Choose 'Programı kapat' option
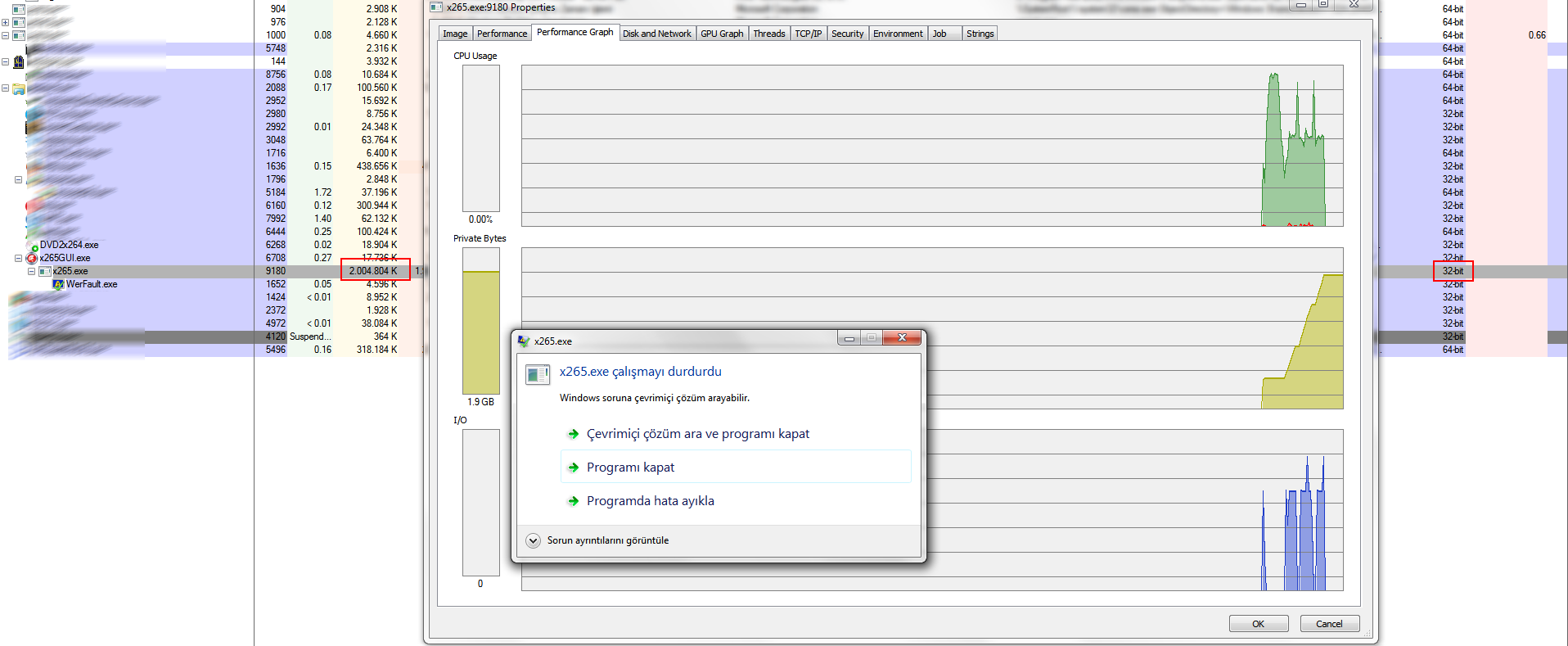Image resolution: width=1568 pixels, height=646 pixels. [x=736, y=468]
